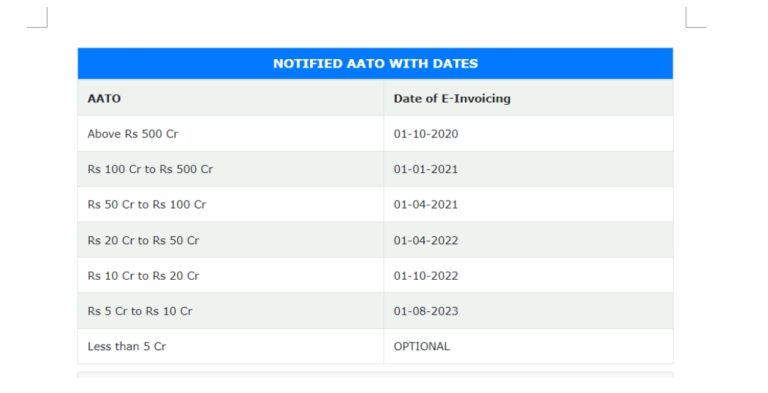The height and width of the screenshot is (393, 768).
Task: Select the 'Rs 100 Cr to Rs 500 Cr' cell
Action: pyautogui.click(x=230, y=169)
